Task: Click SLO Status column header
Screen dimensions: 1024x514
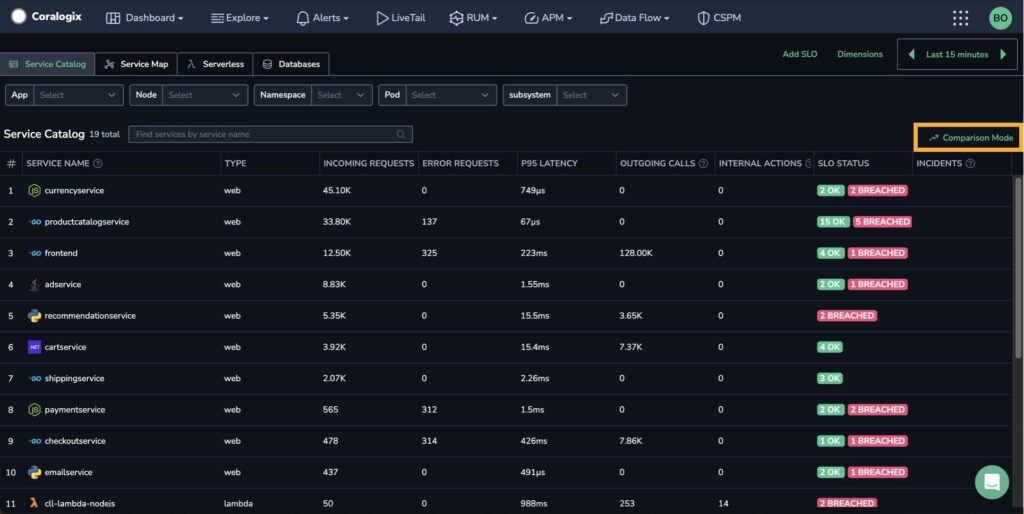Action: point(843,163)
